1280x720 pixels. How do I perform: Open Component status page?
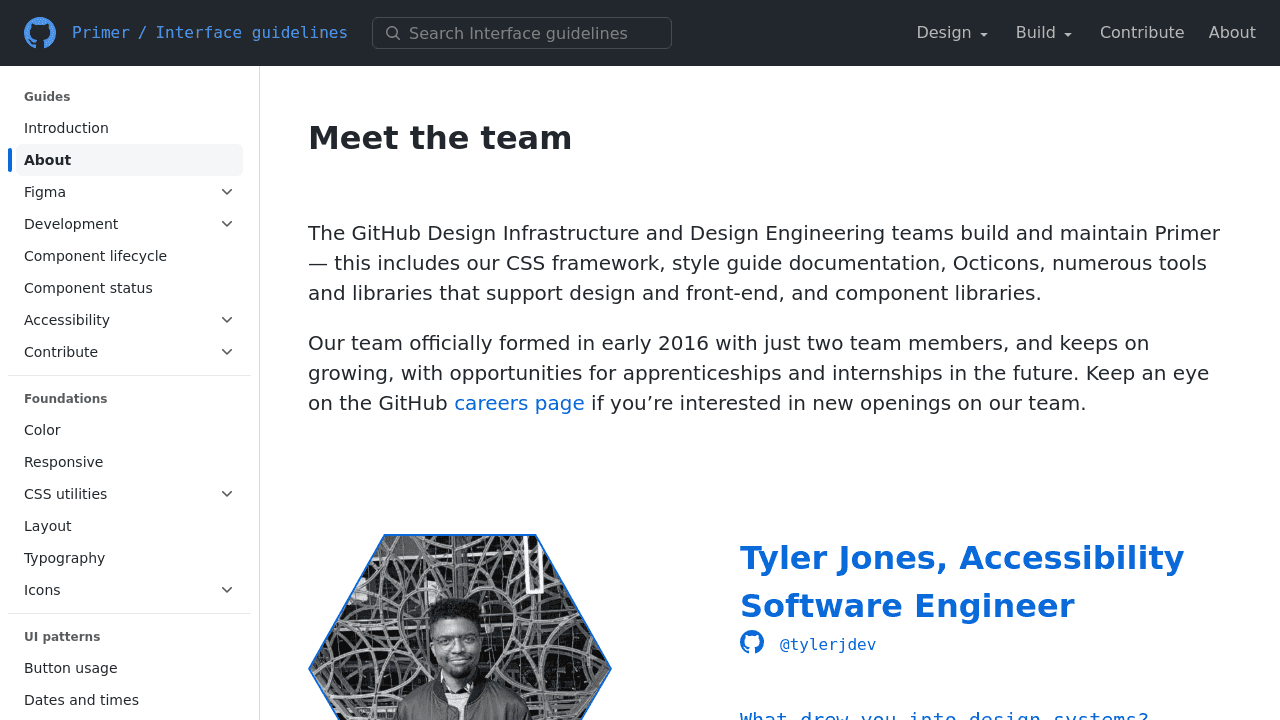tap(88, 288)
